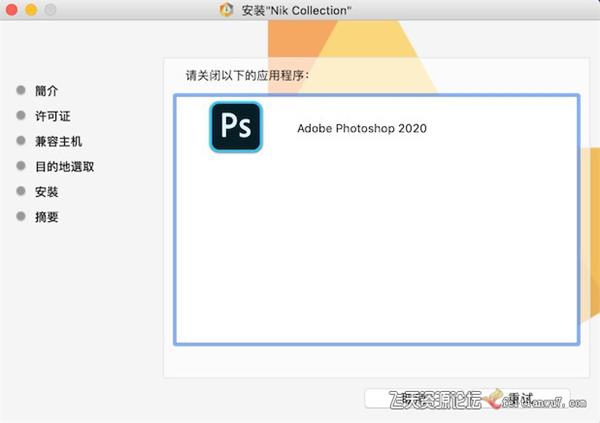
Task: Click the Nik Collection installer icon in title bar
Action: (x=226, y=10)
